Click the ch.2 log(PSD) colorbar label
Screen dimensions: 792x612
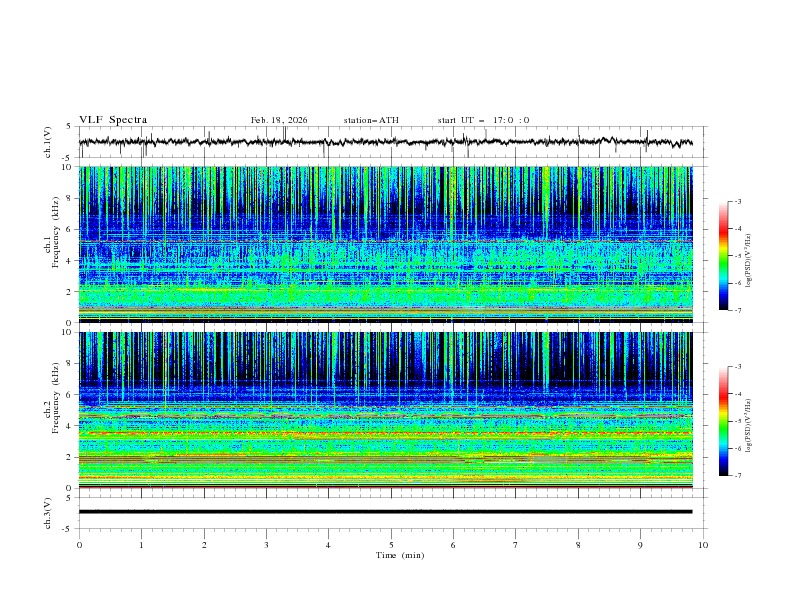coord(748,426)
